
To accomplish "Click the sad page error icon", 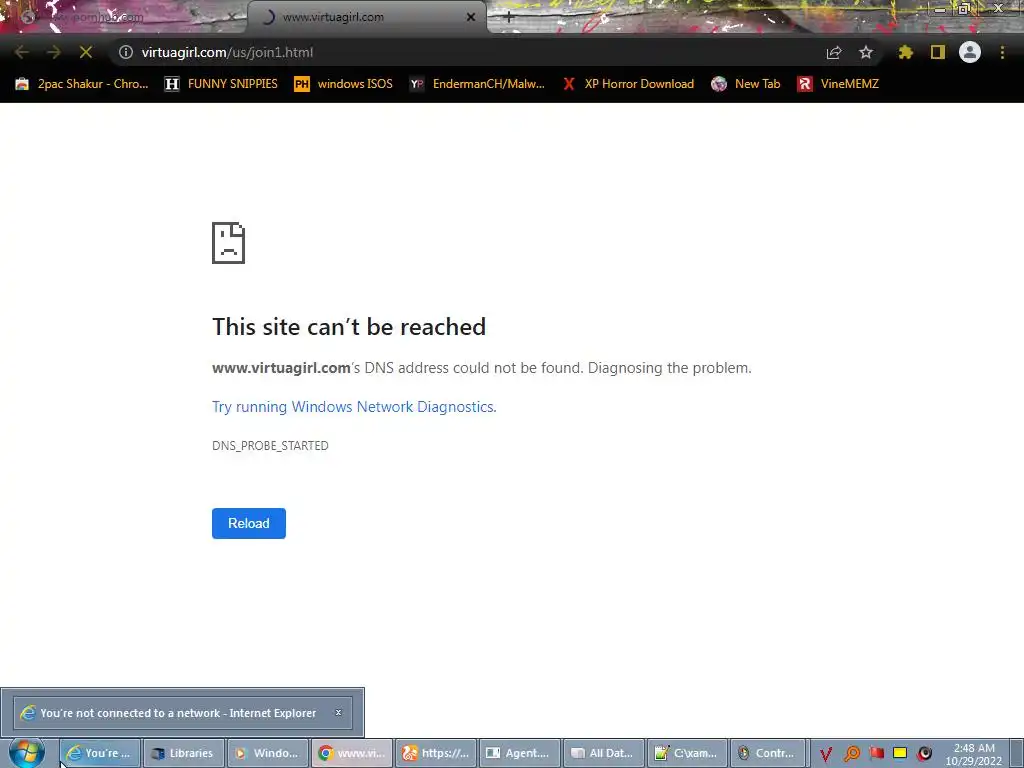I will click(229, 243).
